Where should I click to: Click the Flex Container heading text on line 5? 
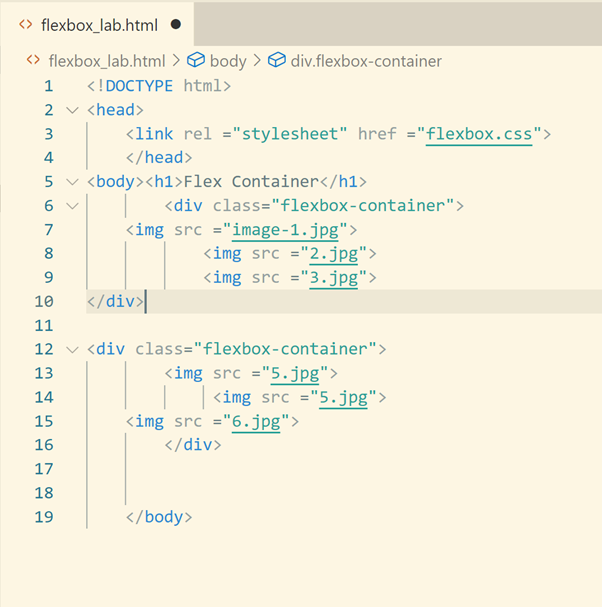pyautogui.click(x=251, y=181)
